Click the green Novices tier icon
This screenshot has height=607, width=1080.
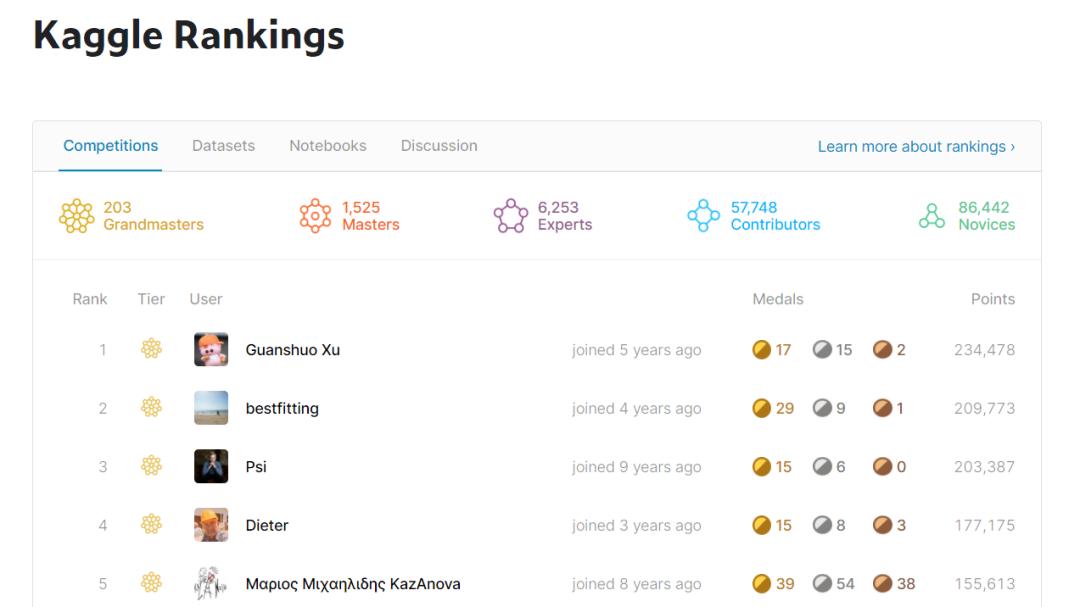coord(932,216)
